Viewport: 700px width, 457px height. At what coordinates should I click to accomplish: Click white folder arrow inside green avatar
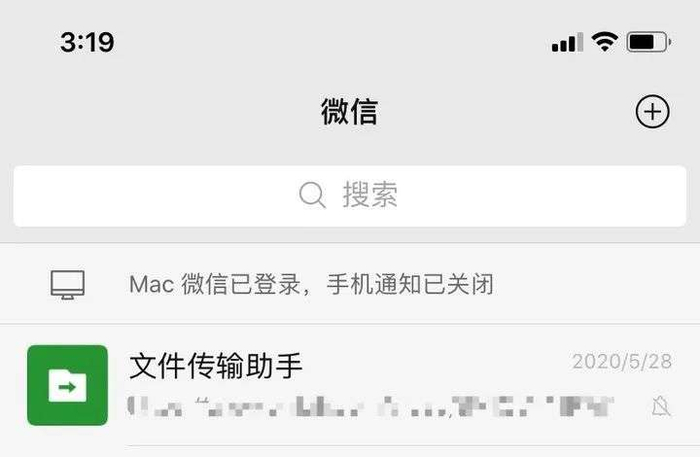pos(67,386)
